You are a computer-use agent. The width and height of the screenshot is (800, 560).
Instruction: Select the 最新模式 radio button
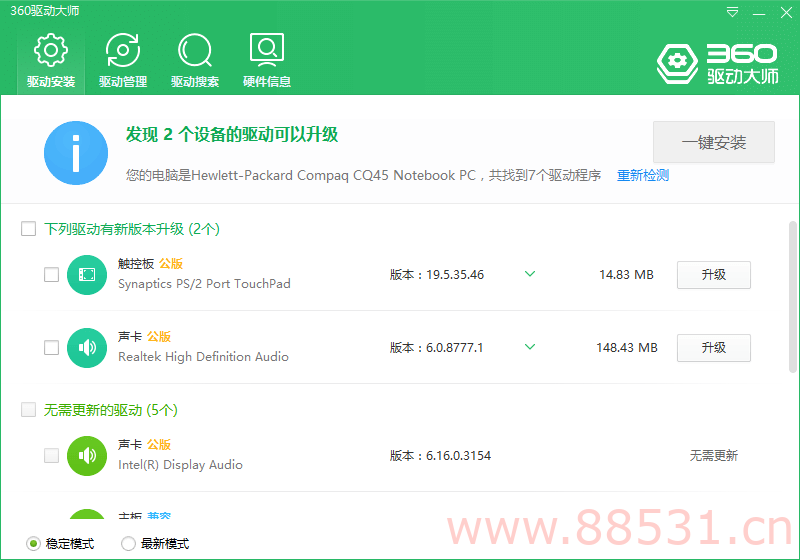tap(128, 544)
